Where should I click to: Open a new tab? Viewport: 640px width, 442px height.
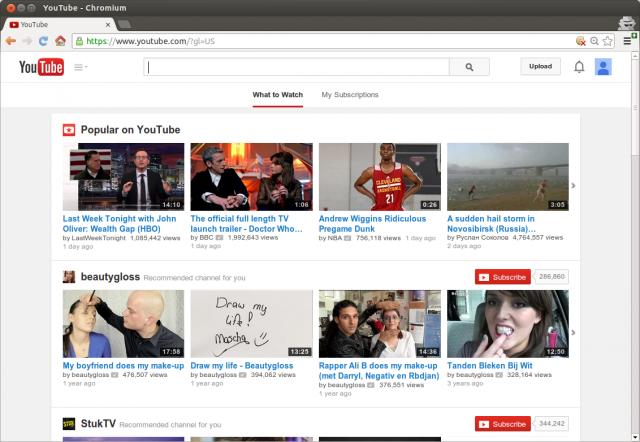tap(124, 24)
